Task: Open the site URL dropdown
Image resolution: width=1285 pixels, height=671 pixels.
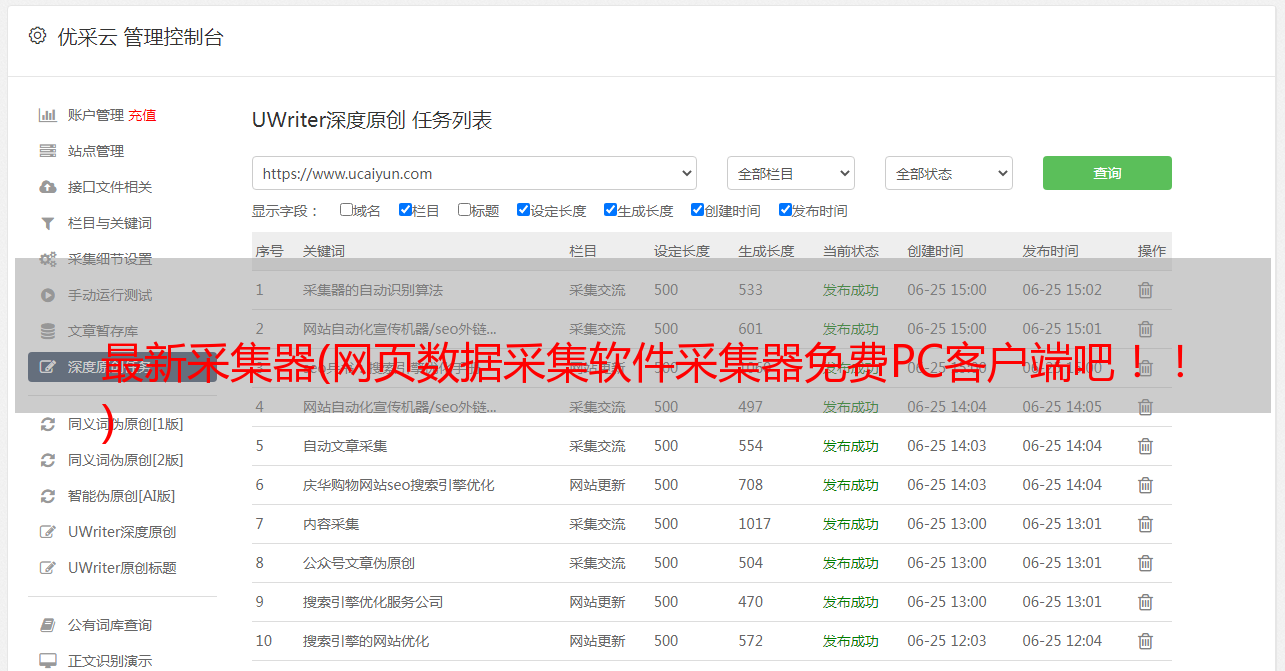Action: (474, 173)
